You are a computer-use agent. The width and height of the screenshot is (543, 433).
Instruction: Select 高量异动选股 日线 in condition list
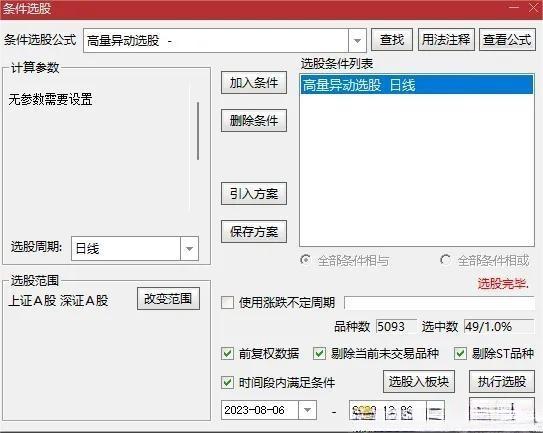[417, 85]
